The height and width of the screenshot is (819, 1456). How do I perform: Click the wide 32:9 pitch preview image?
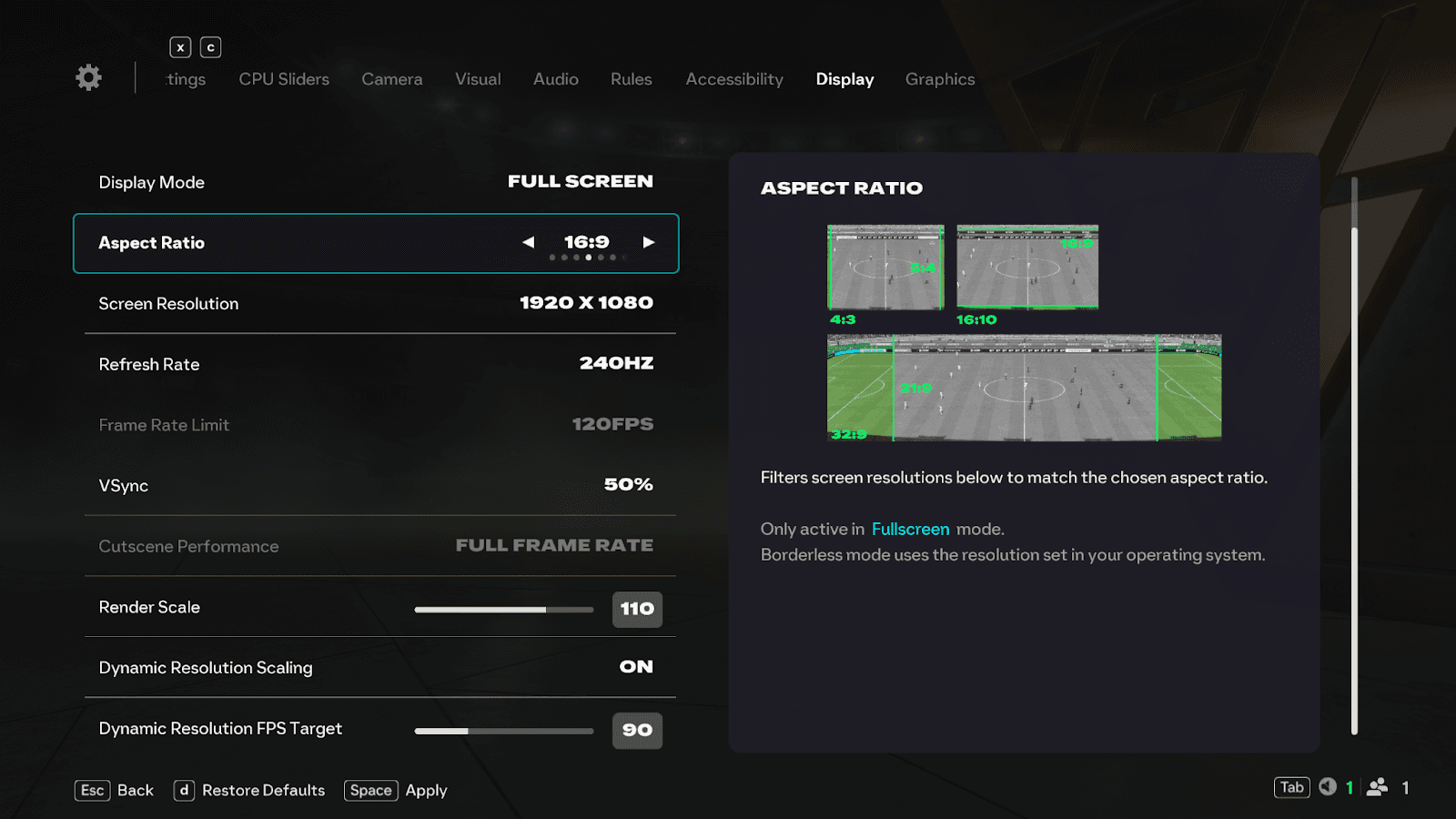click(1024, 388)
